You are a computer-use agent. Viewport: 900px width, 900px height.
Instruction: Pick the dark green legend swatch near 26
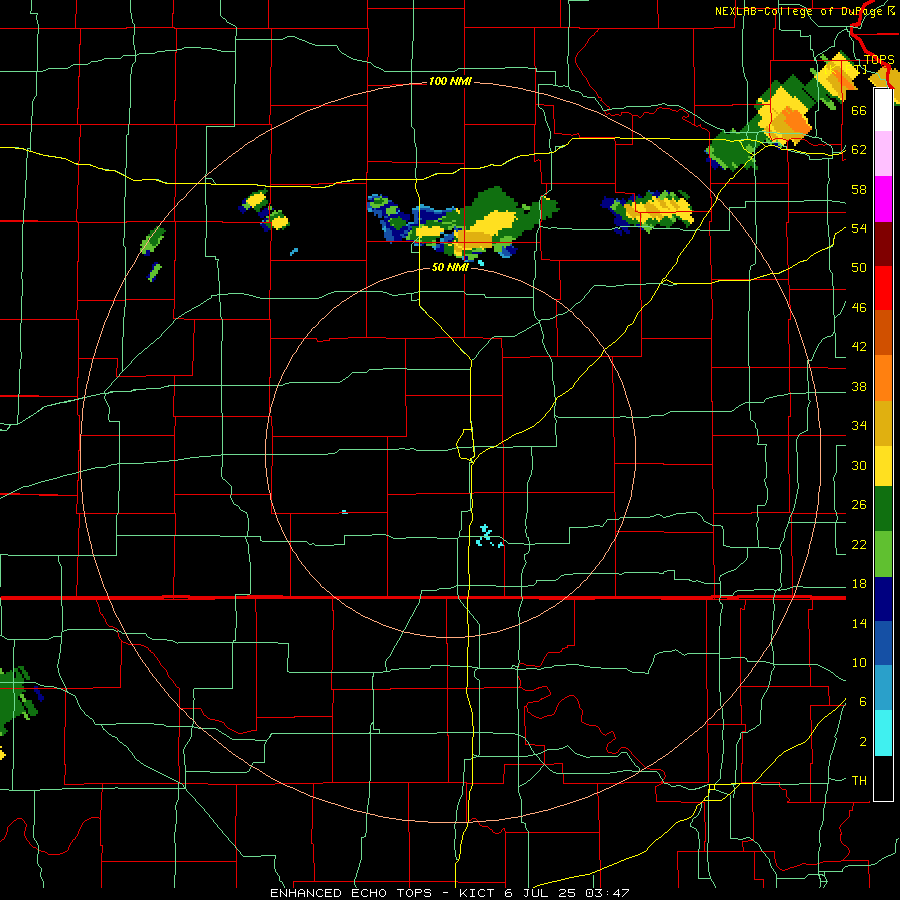883,509
